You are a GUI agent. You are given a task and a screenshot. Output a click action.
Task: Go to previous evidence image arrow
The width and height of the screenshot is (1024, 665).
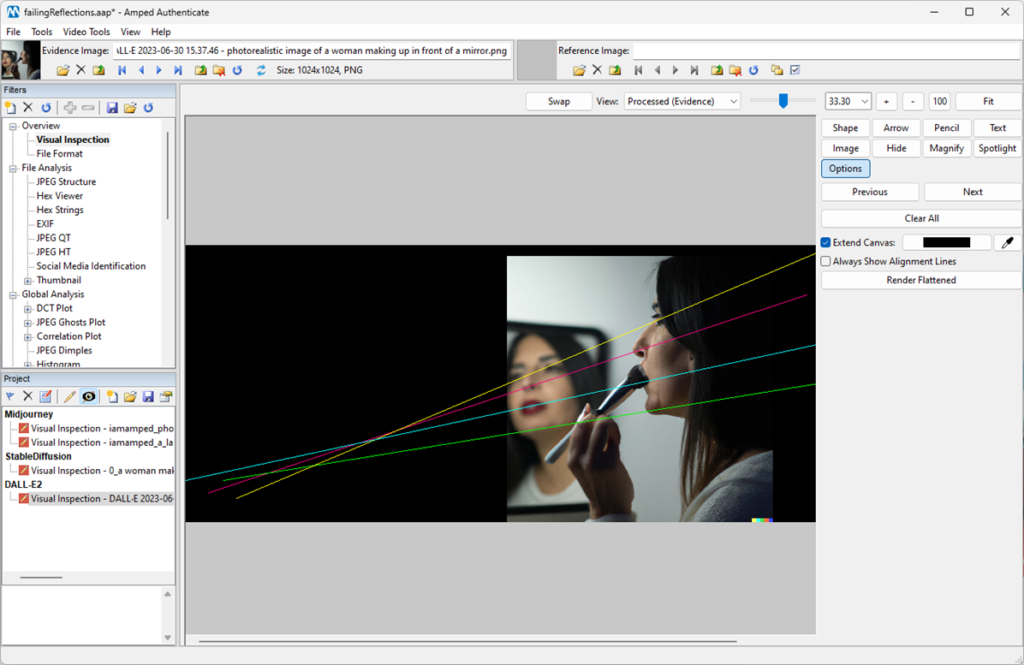point(141,70)
